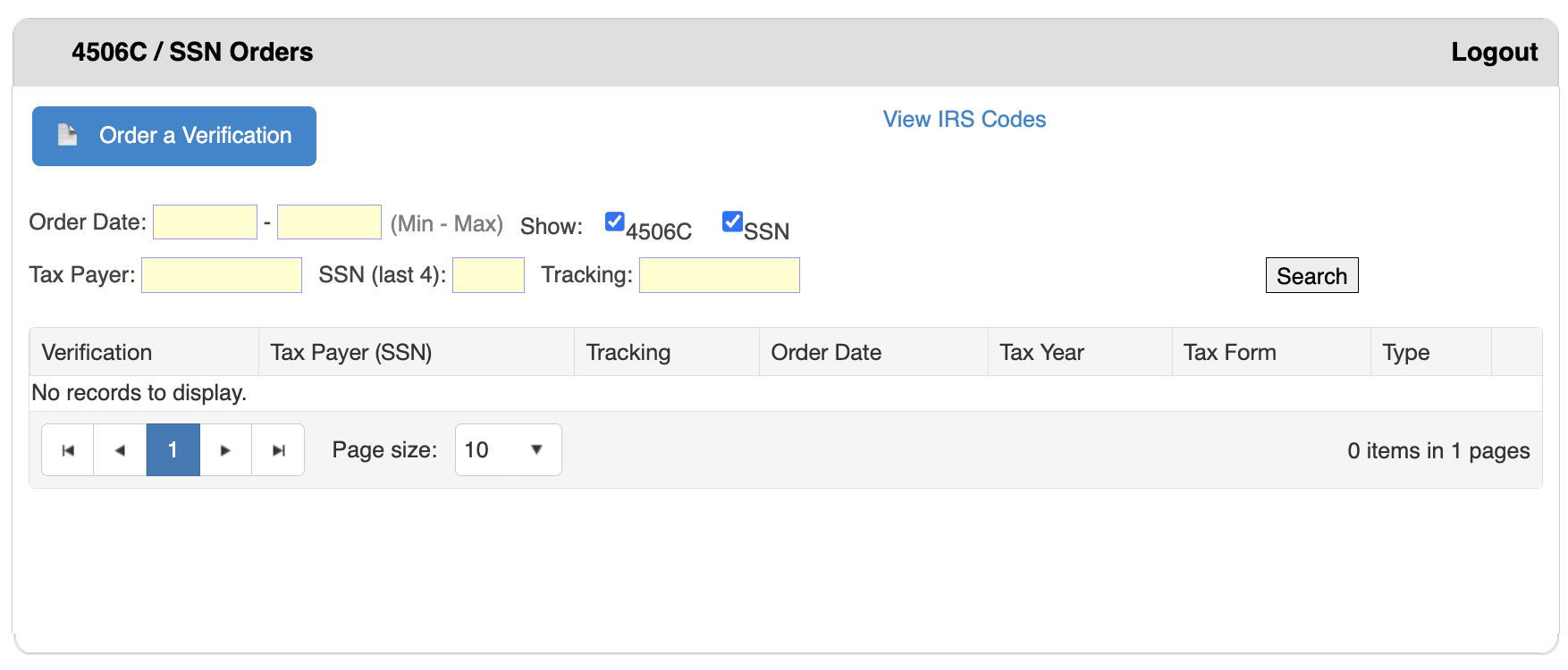
Task: Go to first page of results
Action: tap(68, 450)
